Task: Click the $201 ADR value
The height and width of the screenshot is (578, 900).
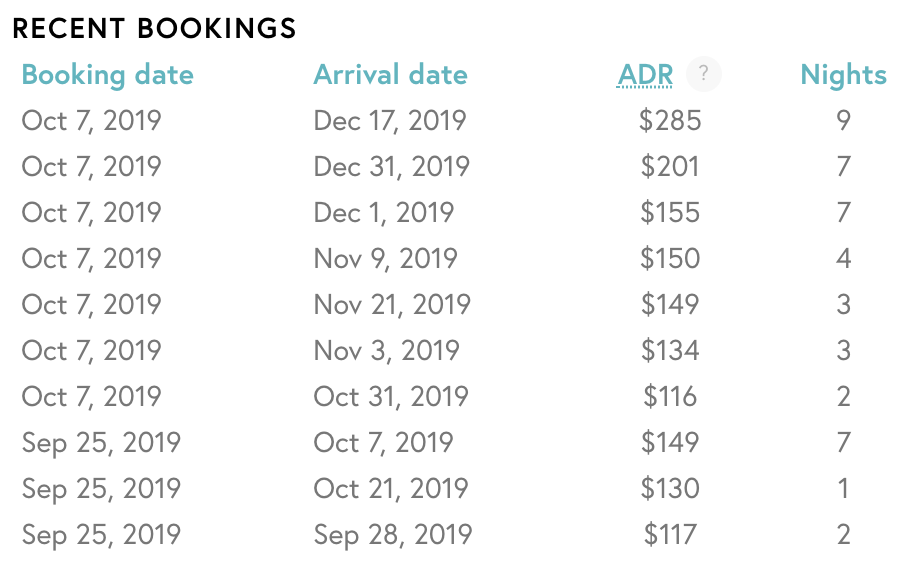Action: [x=670, y=166]
